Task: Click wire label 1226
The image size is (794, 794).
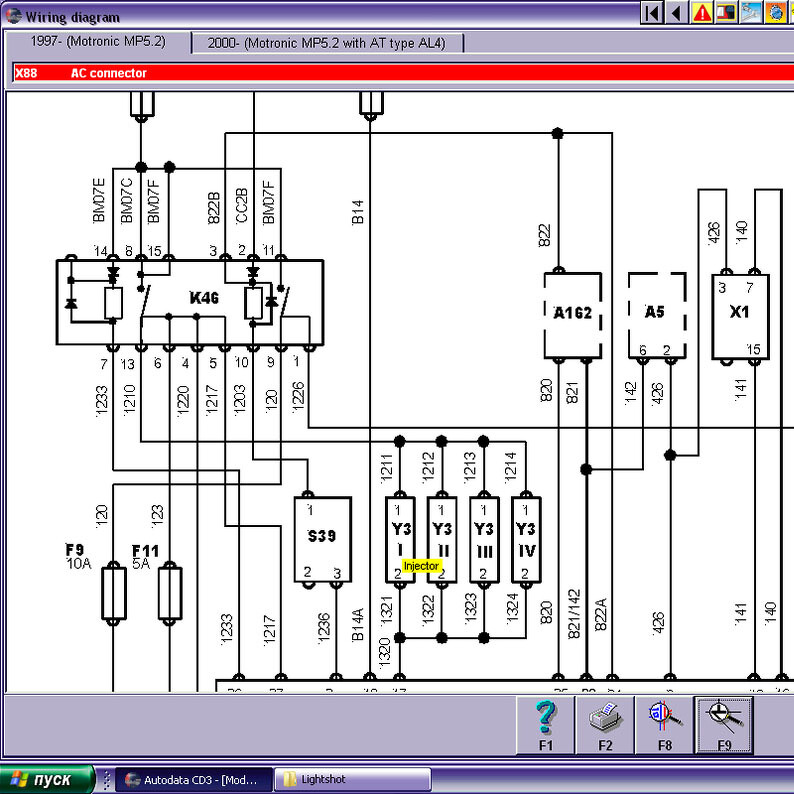Action: (298, 398)
